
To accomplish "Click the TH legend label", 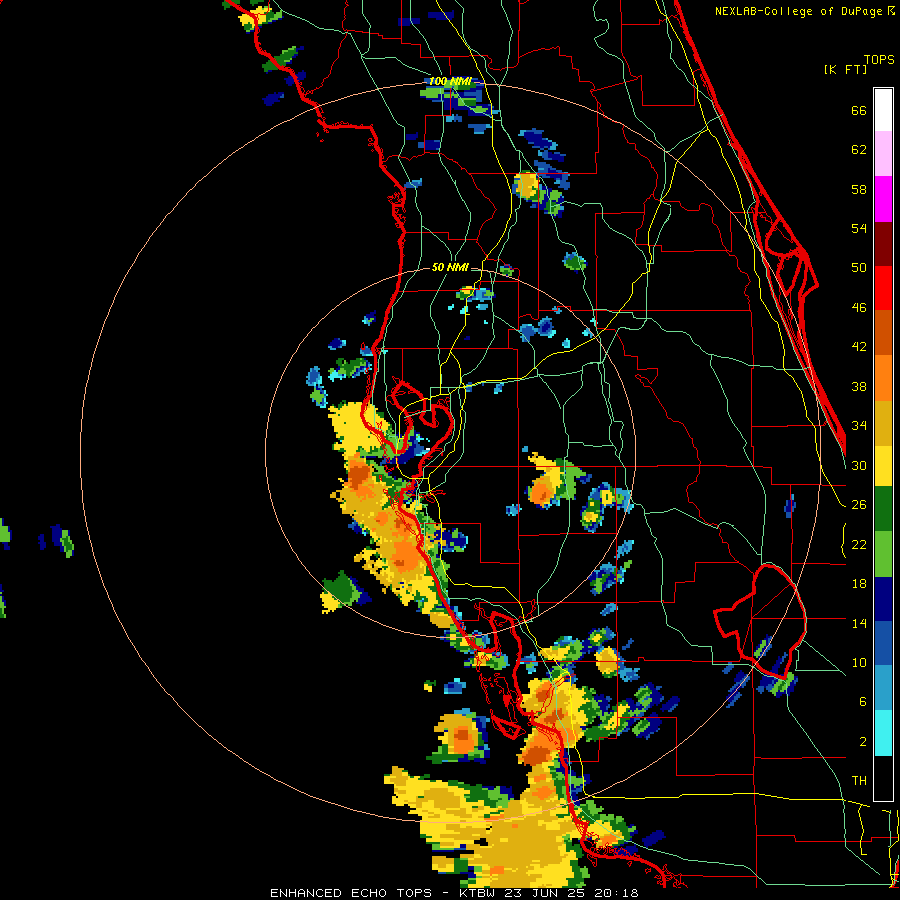I will pyautogui.click(x=859, y=781).
